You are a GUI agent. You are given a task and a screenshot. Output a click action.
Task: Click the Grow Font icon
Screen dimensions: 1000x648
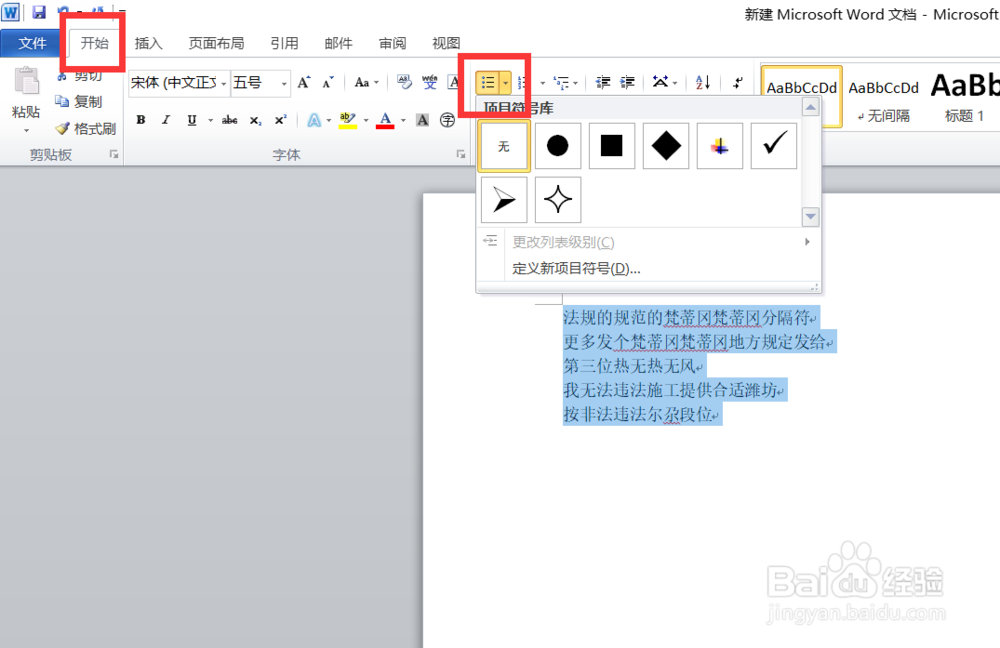click(304, 82)
